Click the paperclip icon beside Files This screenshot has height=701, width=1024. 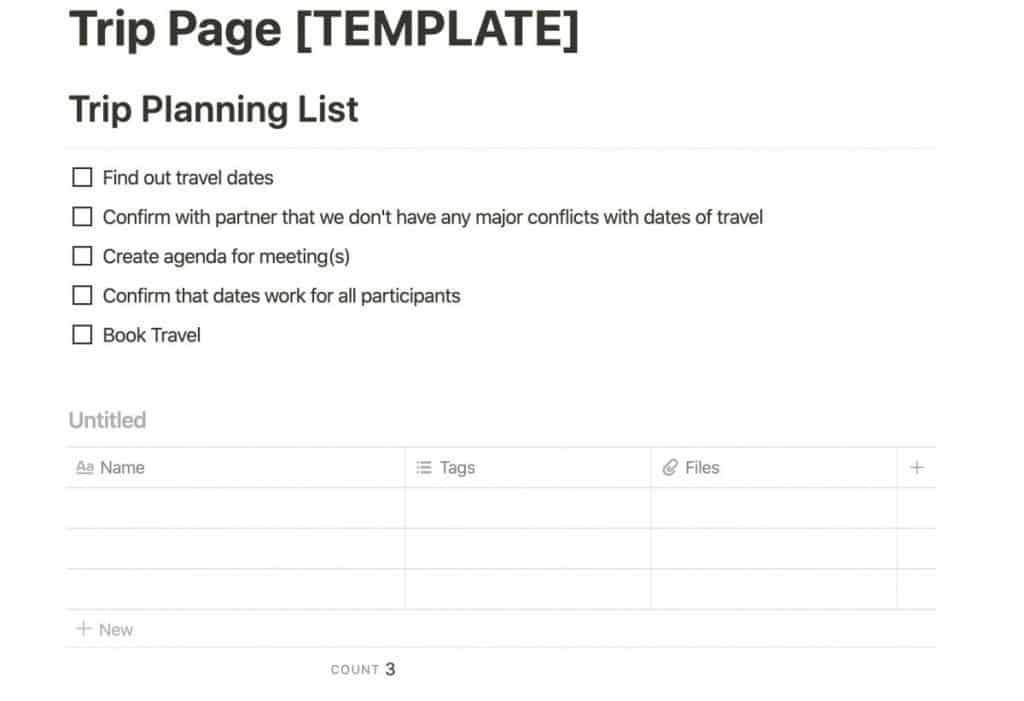(670, 467)
